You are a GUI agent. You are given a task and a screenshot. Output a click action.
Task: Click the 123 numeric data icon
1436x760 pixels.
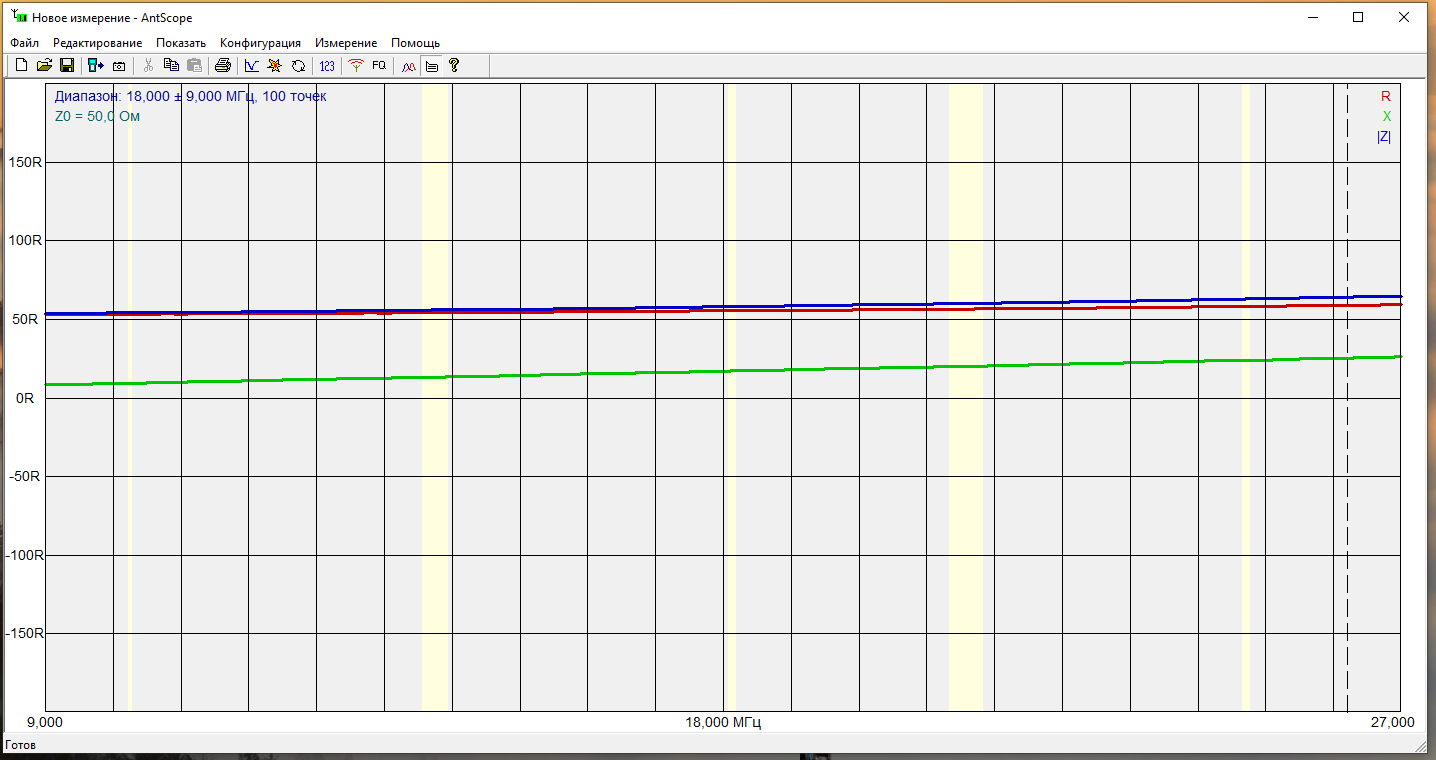pos(327,66)
